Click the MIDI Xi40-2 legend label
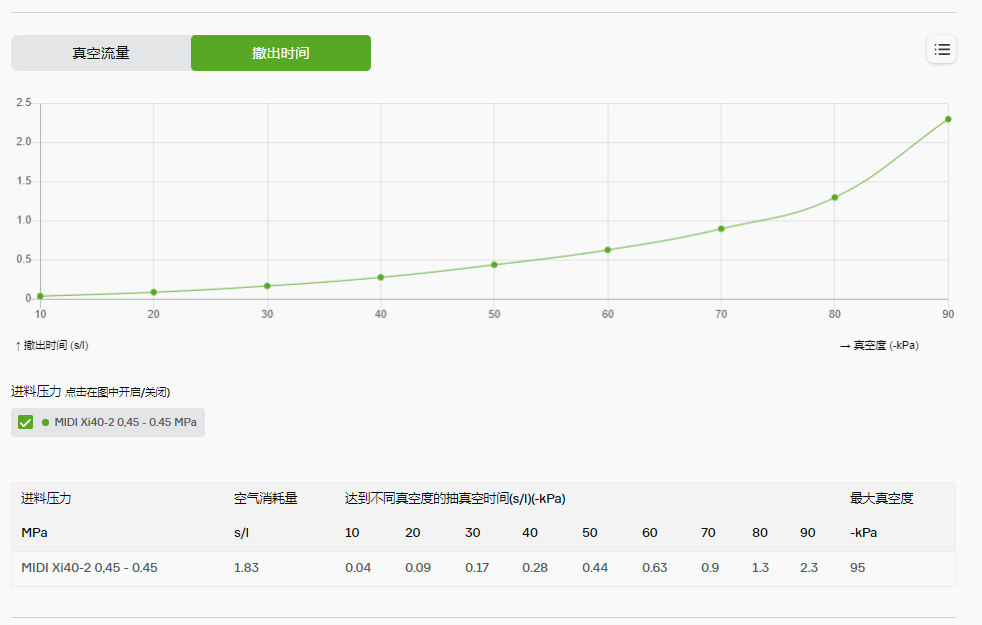This screenshot has height=625, width=982. (x=123, y=422)
